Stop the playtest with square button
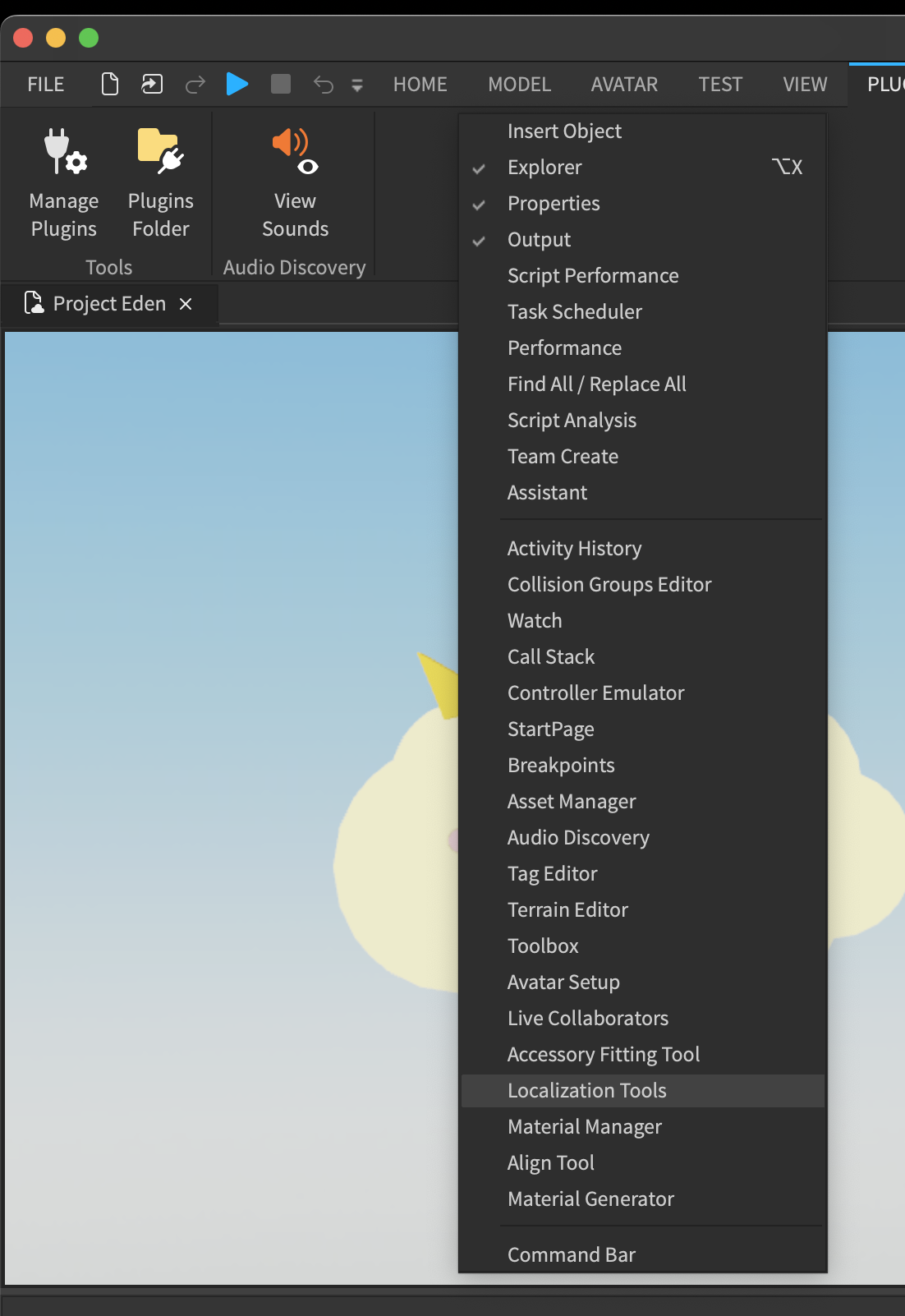The image size is (905, 1316). point(281,84)
